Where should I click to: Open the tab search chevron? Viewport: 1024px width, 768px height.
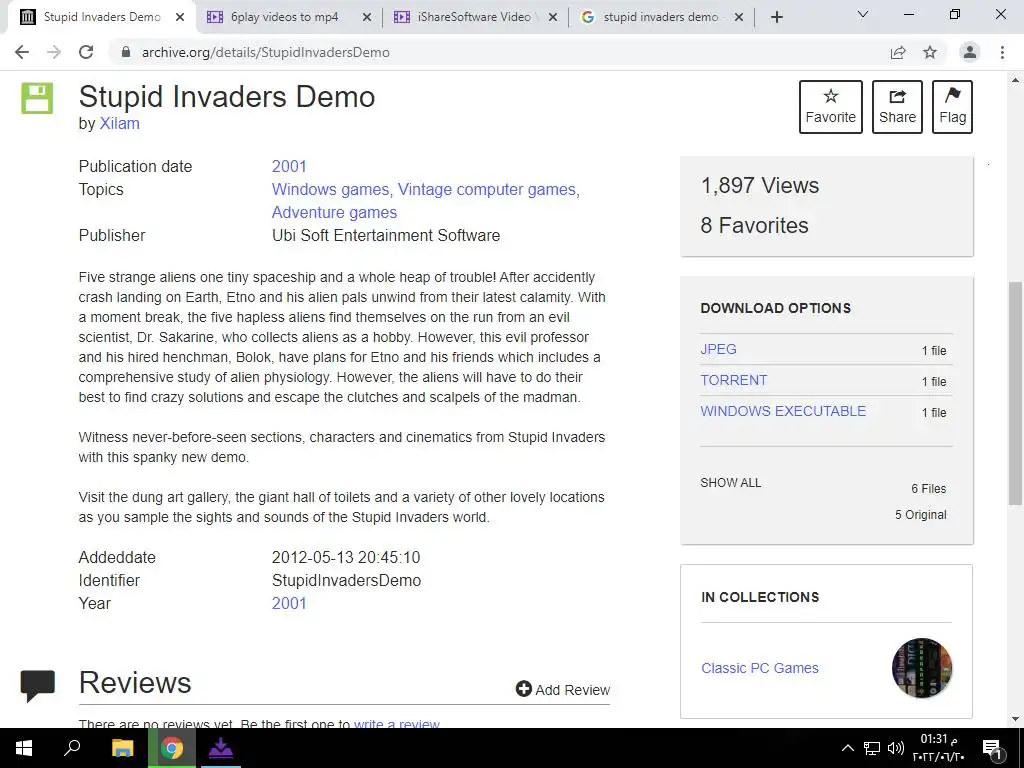(x=863, y=14)
